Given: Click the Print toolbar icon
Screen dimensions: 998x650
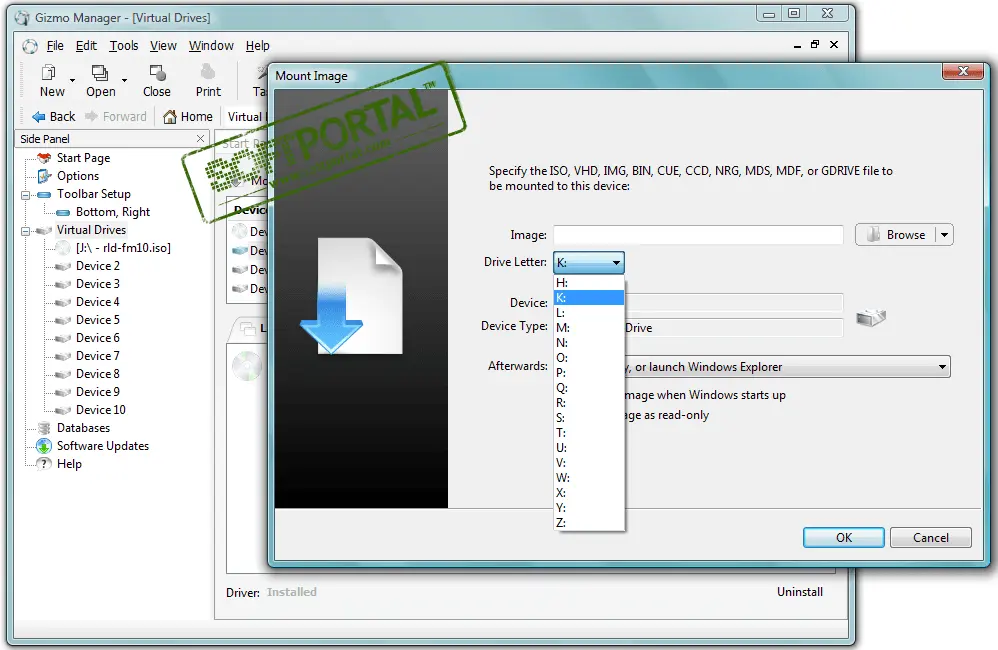Looking at the screenshot, I should (208, 73).
